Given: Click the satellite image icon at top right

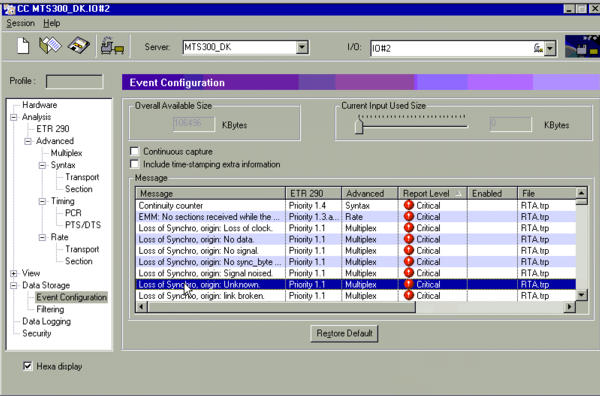Looking at the screenshot, I should pos(582,47).
